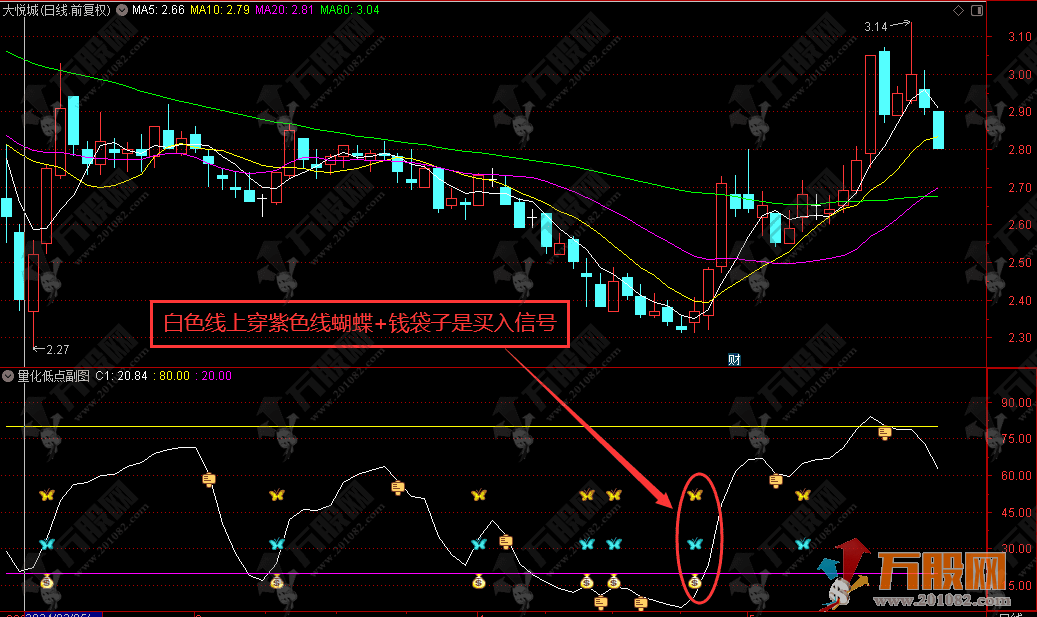Select the leftmost yellow butterfly signal

46,495
